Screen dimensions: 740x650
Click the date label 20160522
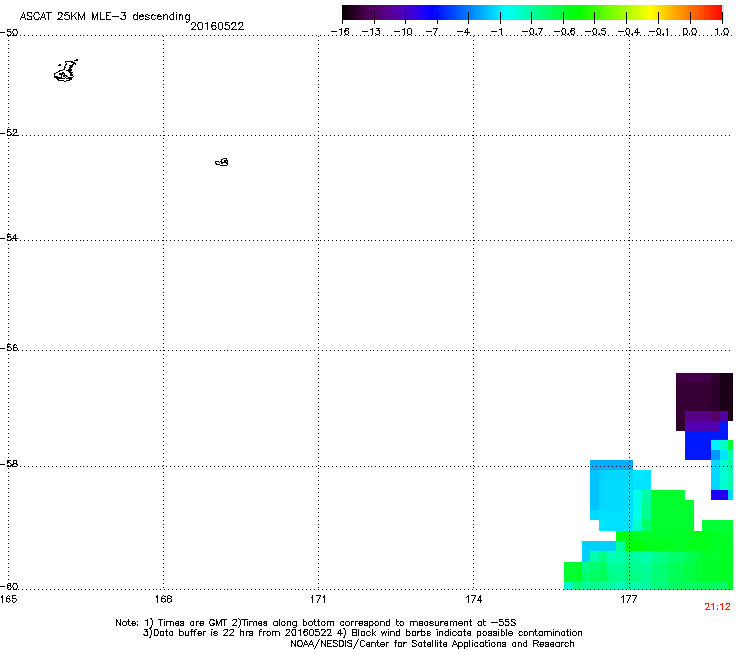coord(217,26)
